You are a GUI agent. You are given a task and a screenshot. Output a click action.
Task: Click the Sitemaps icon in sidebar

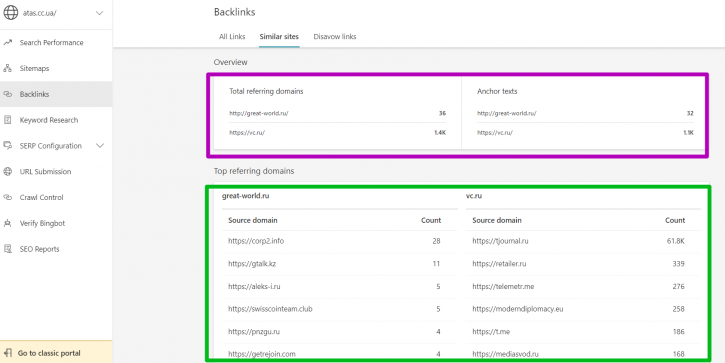point(7,68)
